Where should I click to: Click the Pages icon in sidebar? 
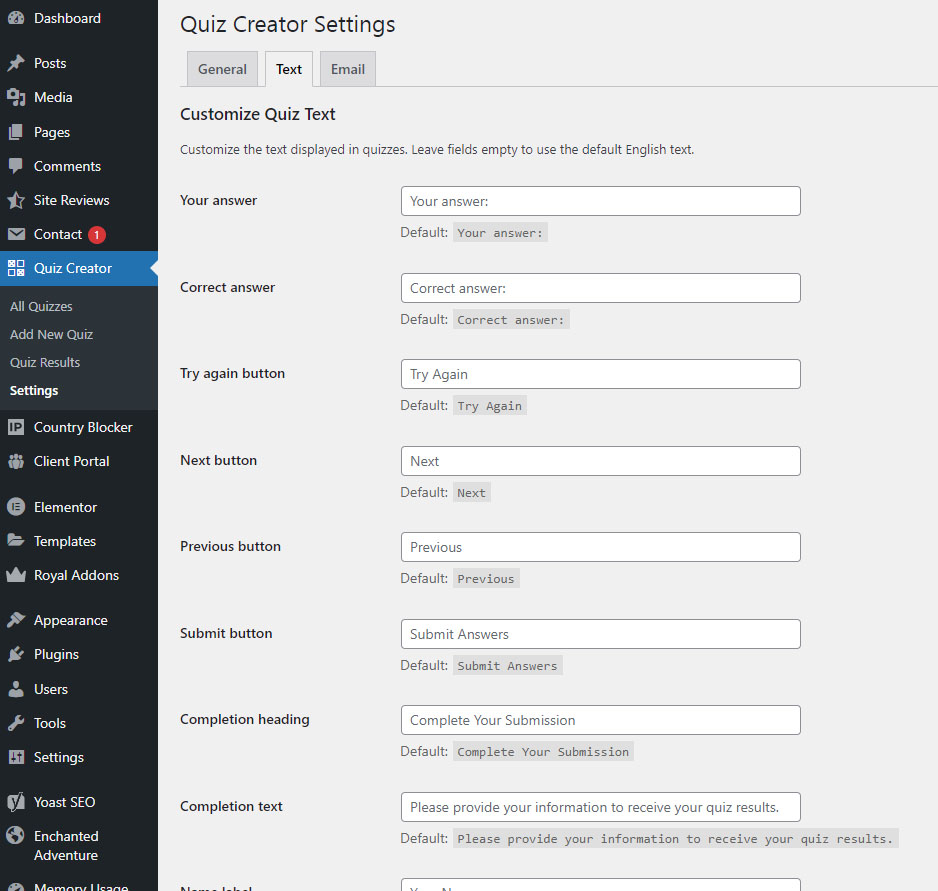pos(16,132)
